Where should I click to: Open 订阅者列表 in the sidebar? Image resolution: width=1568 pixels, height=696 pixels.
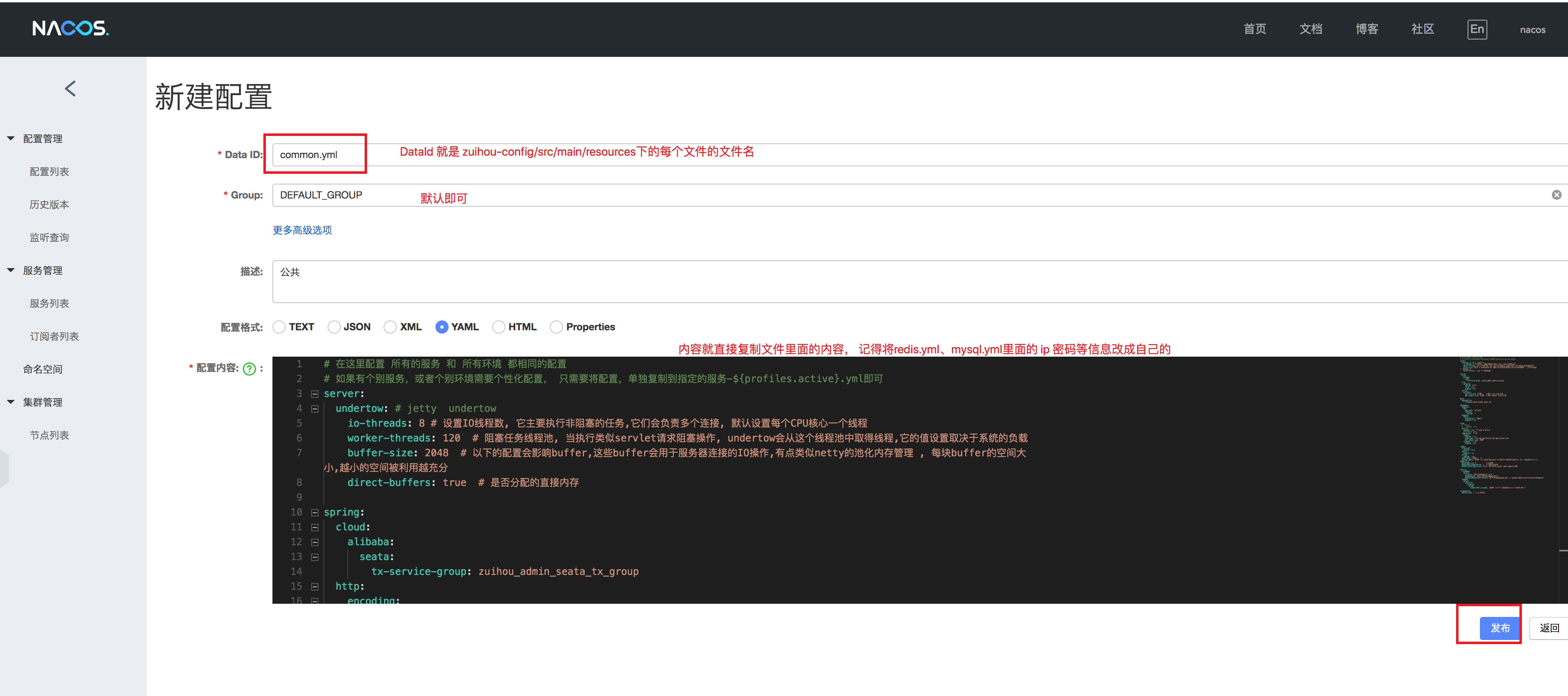[54, 336]
